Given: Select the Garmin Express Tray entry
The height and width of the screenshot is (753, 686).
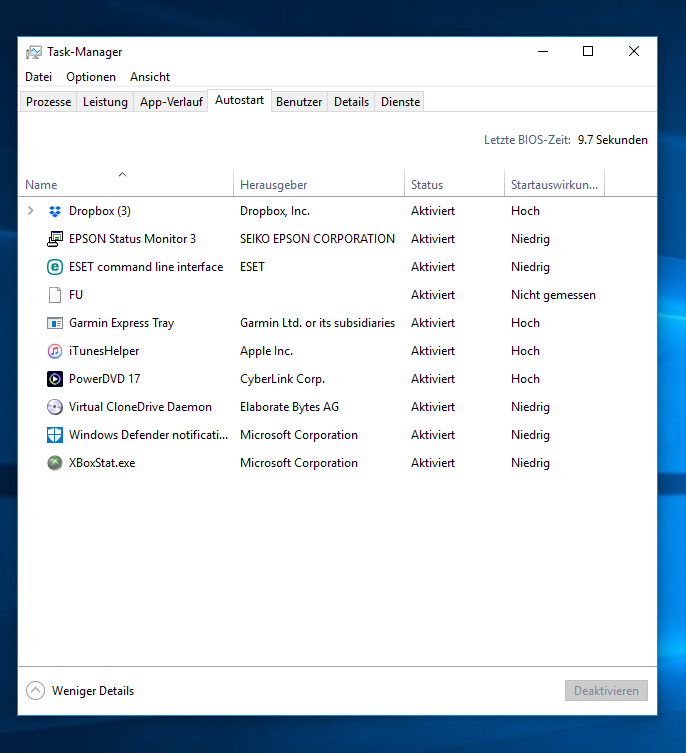Looking at the screenshot, I should (x=122, y=323).
